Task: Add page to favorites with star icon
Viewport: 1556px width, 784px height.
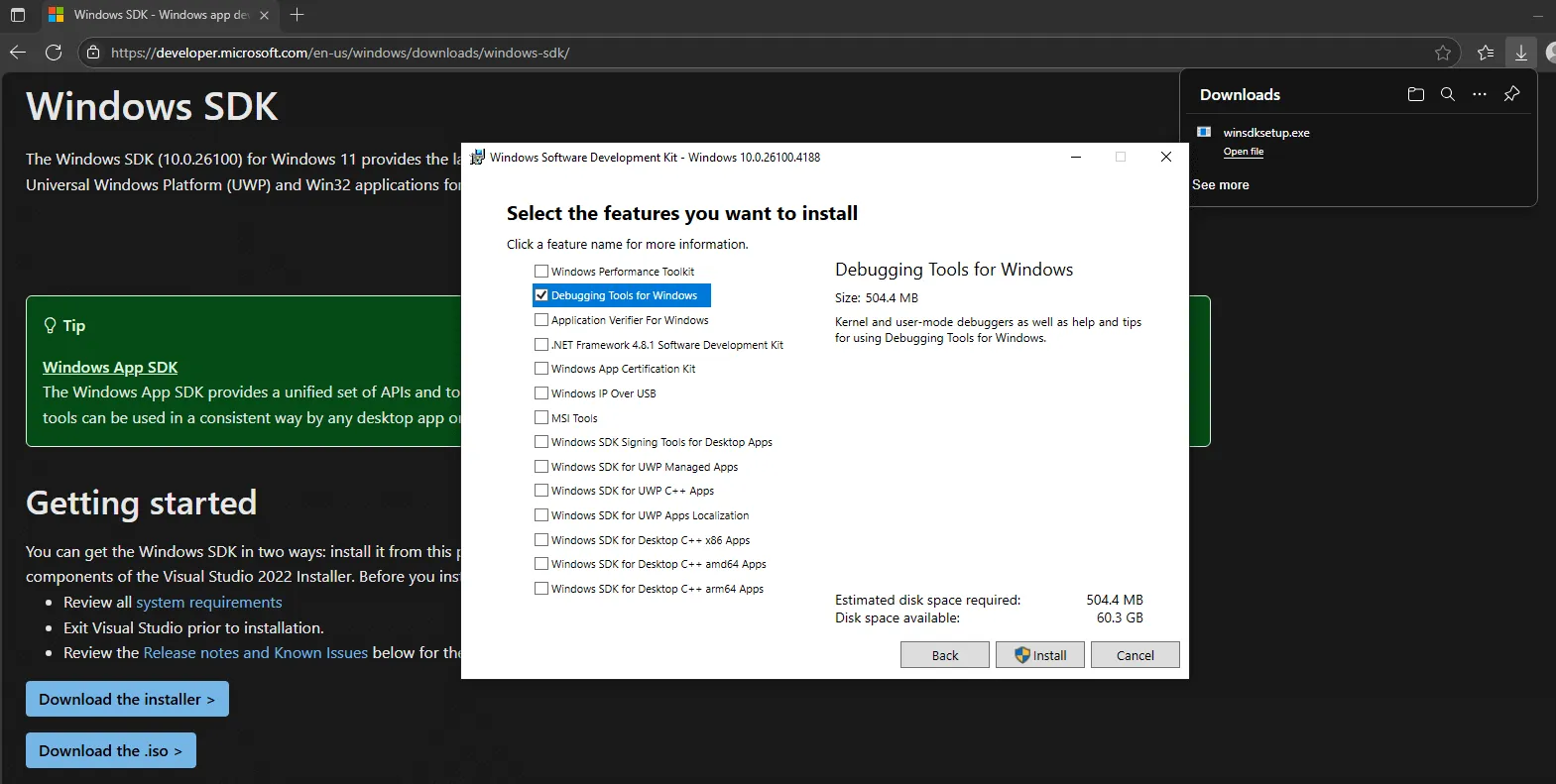Action: [x=1443, y=53]
